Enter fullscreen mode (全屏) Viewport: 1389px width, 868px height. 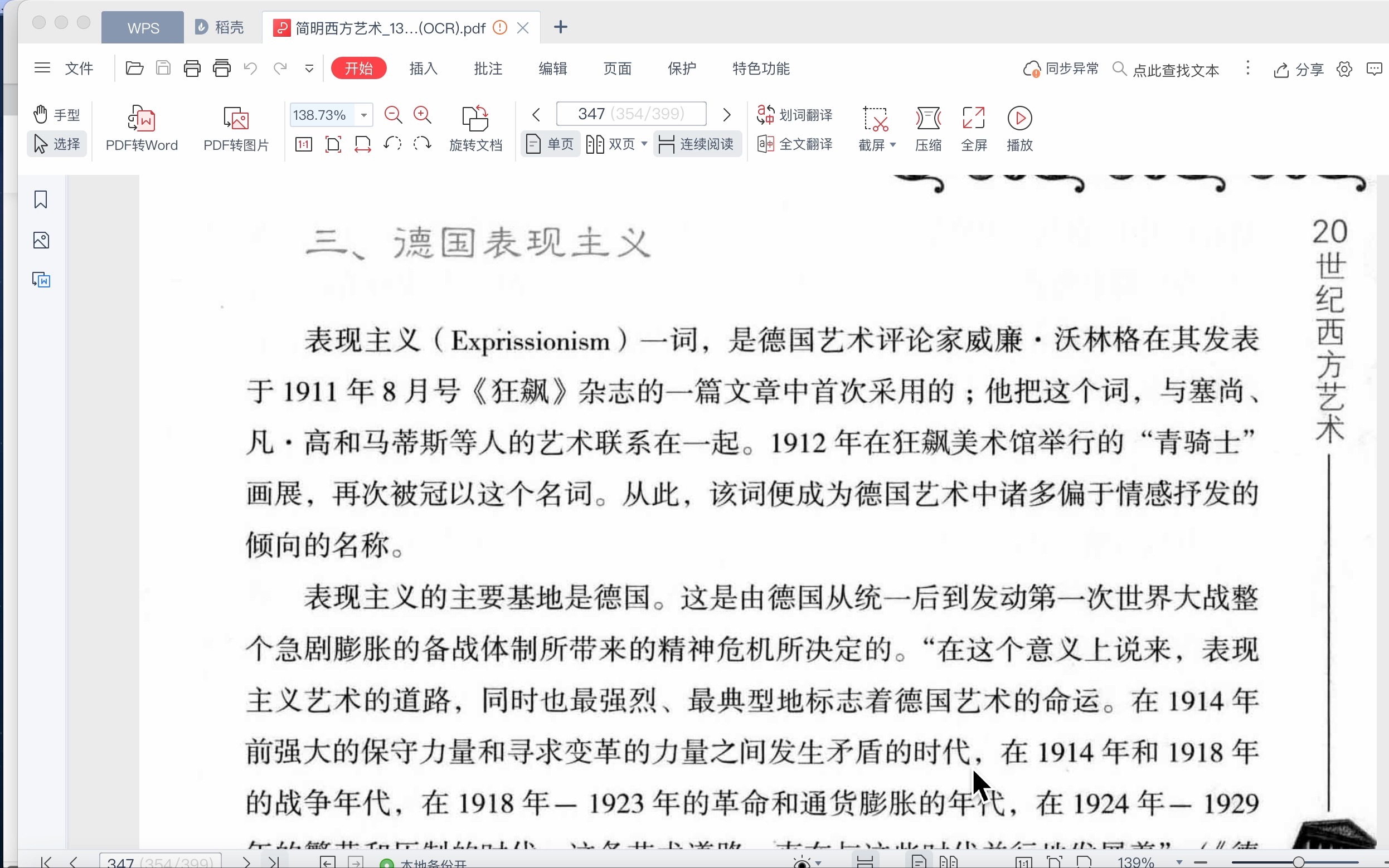pyautogui.click(x=974, y=129)
